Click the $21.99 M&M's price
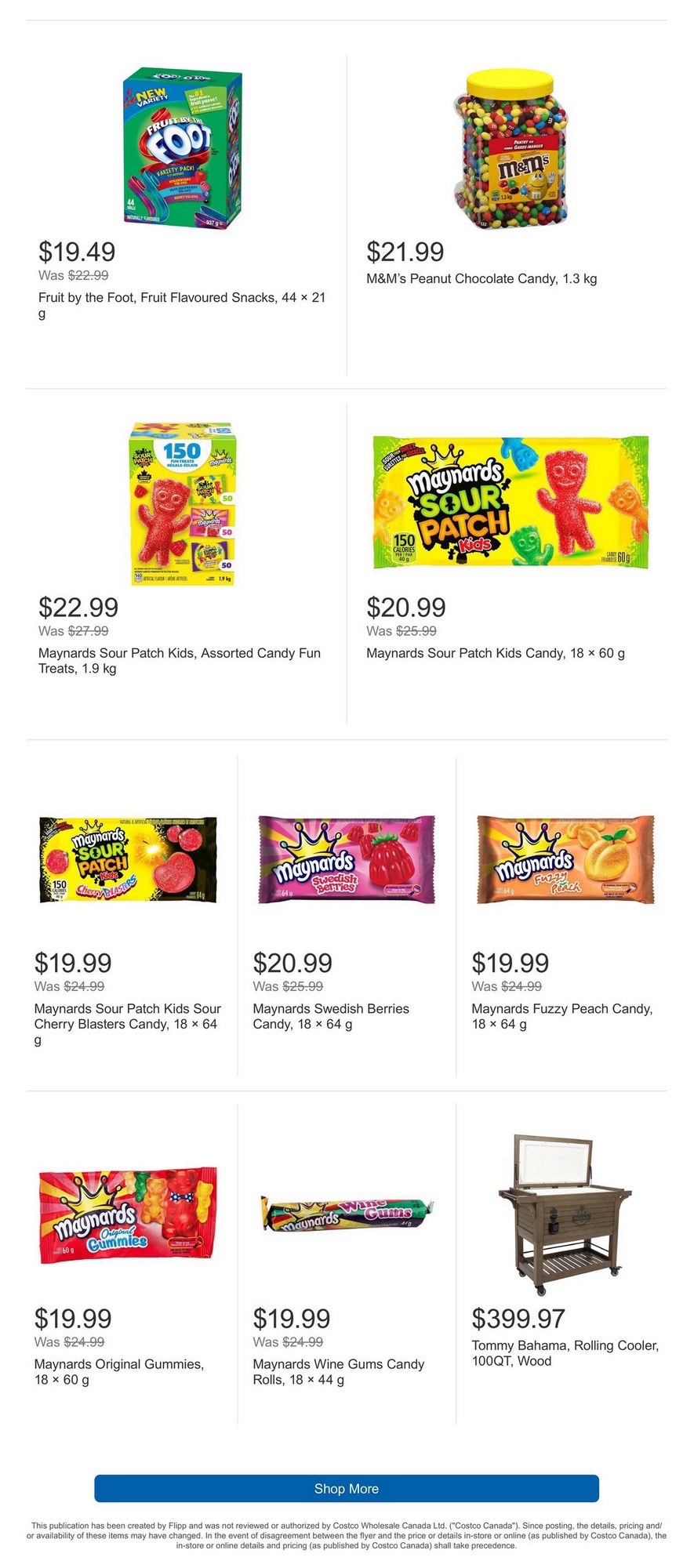694x1568 pixels. coord(405,252)
